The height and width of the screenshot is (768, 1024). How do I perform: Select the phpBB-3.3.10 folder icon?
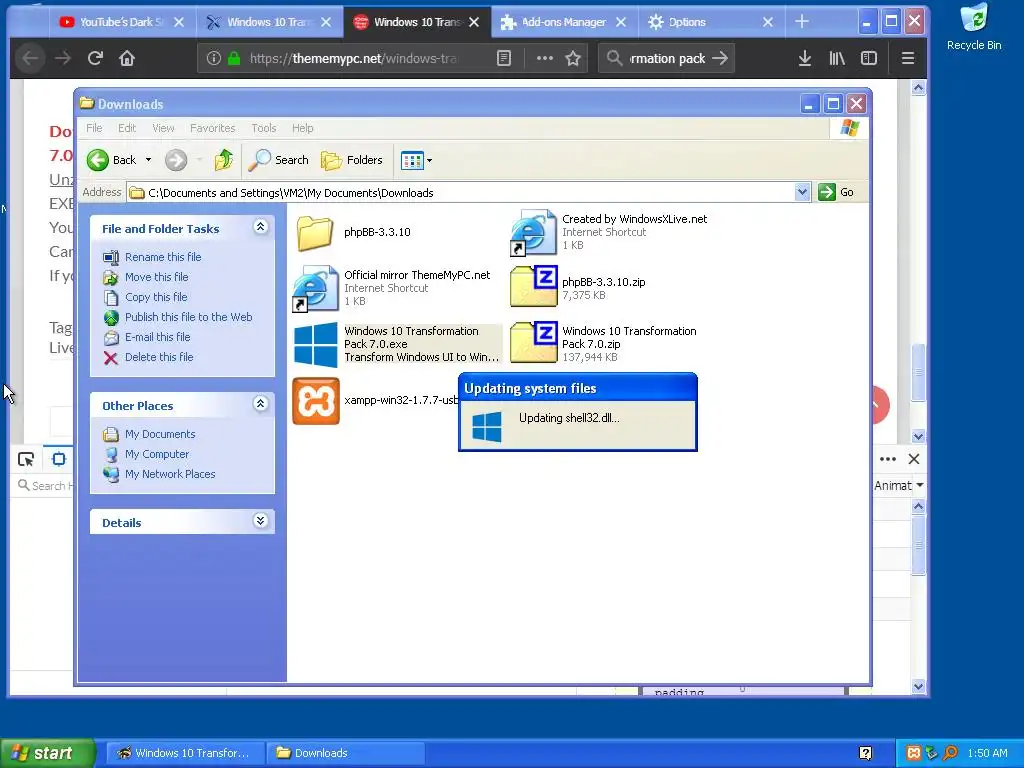(315, 232)
